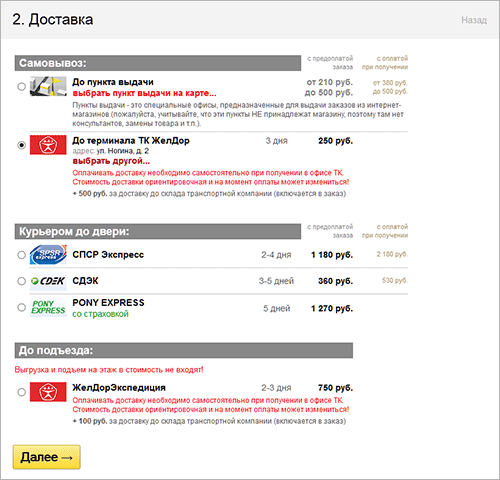This screenshot has height=480, width=500.
Task: Click the pickup point boxes icon
Action: 48,86
